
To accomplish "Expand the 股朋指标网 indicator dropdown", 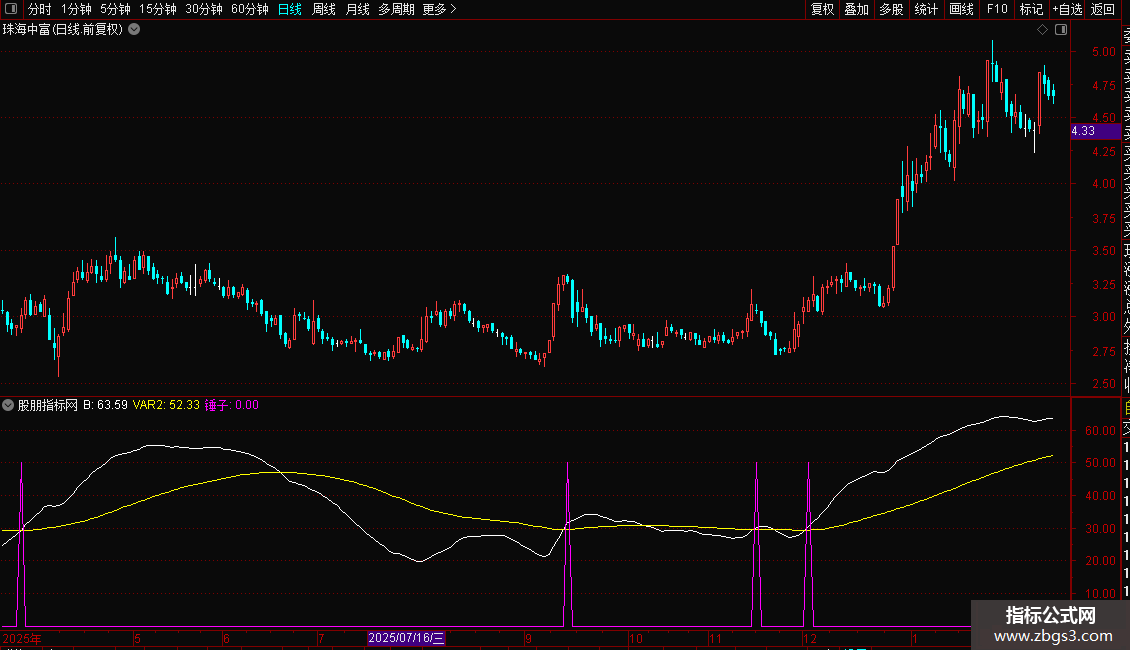I will coord(8,405).
